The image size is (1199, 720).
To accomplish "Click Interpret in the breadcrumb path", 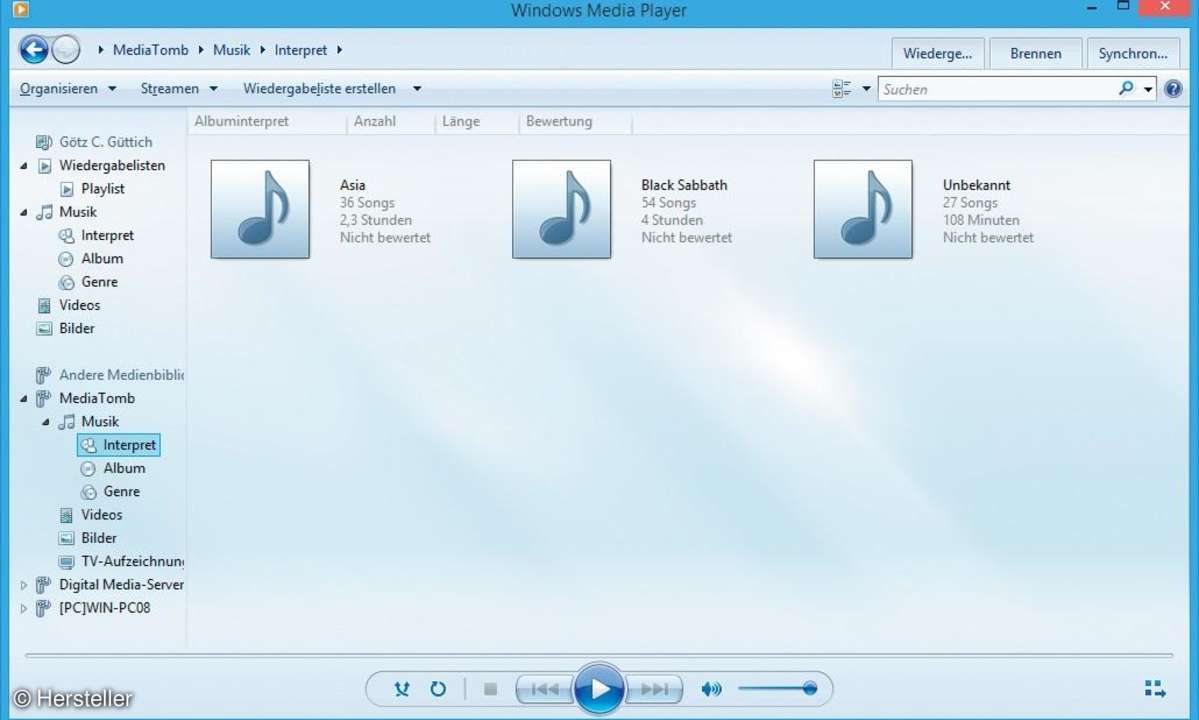I will 301,50.
